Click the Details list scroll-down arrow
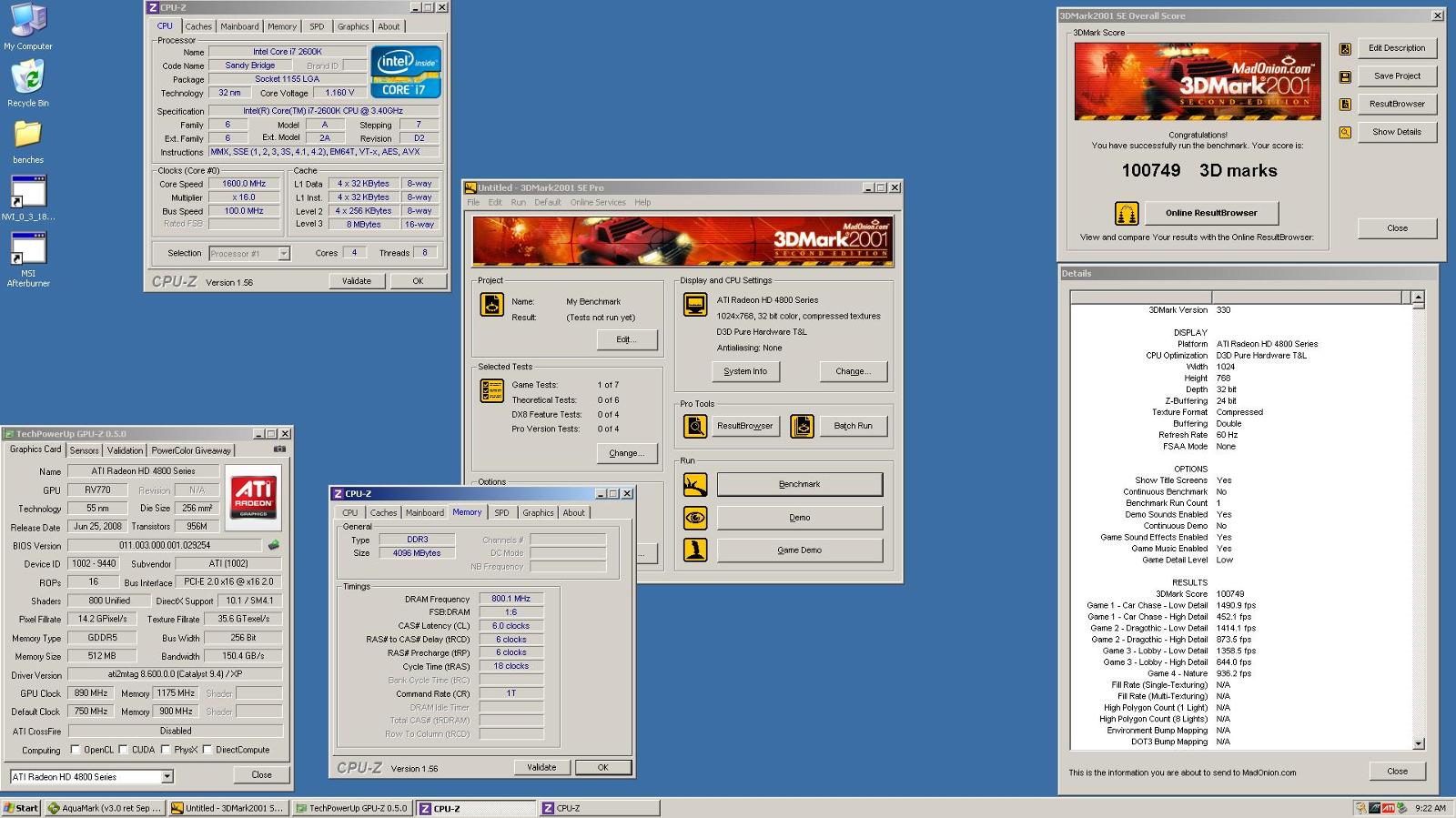The width and height of the screenshot is (1456, 818). pos(1418,743)
